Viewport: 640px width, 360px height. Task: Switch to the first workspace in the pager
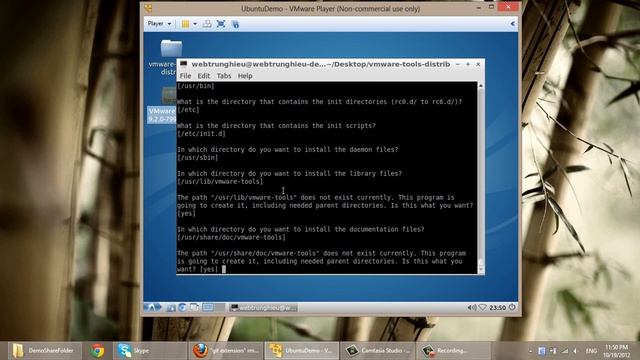(x=208, y=307)
